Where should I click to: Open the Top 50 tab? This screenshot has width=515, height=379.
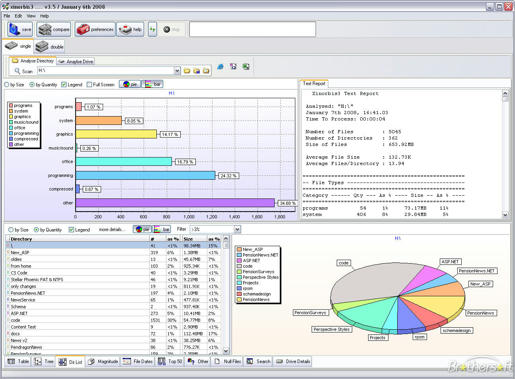170,361
